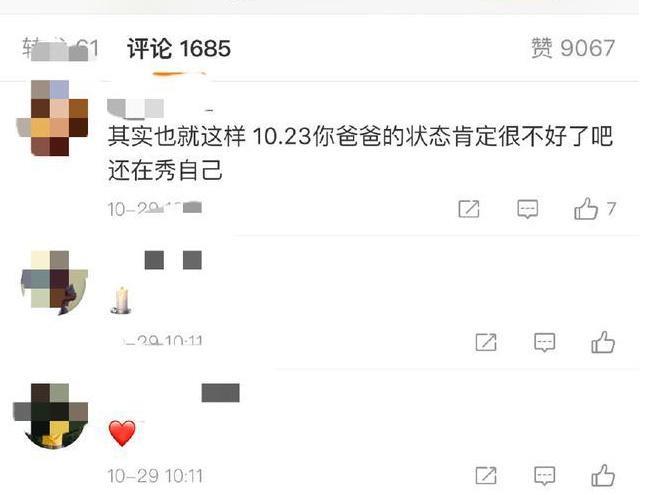Forward the red heart comment
652x495 pixels.
tap(486, 476)
